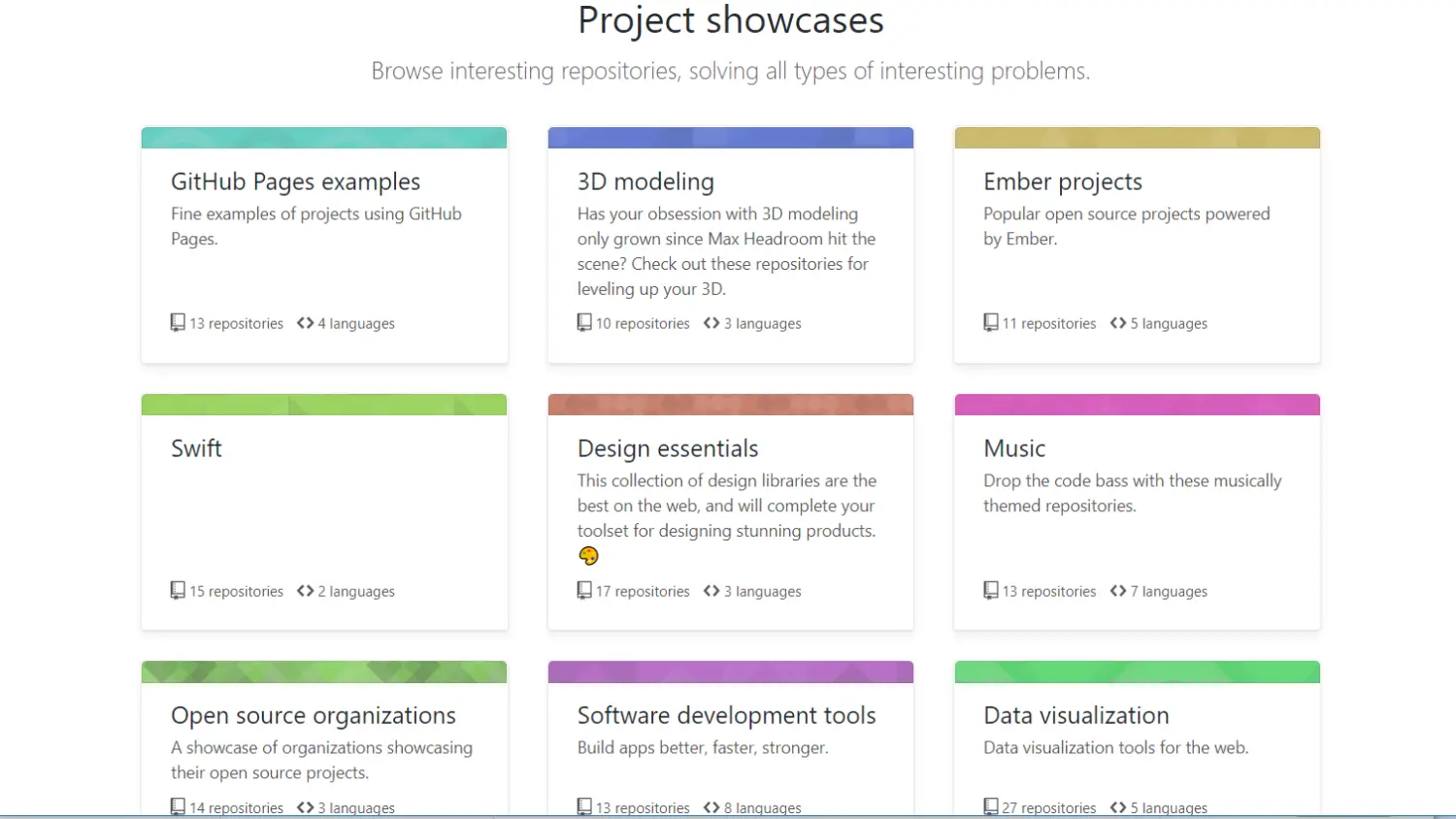Click 'Drop the code bass' Music description

pyautogui.click(x=1132, y=493)
